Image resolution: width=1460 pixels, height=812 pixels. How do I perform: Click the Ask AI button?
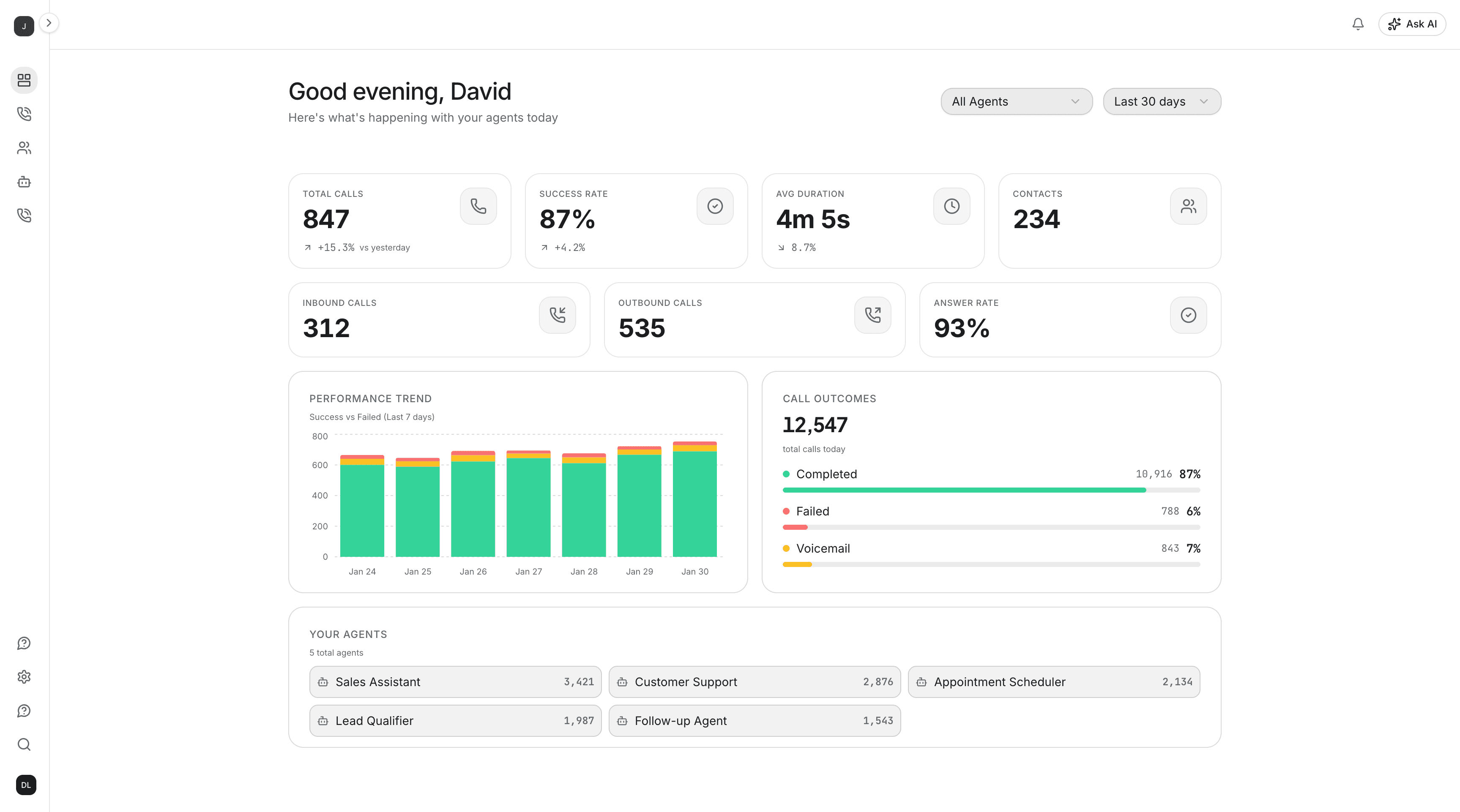(x=1412, y=24)
